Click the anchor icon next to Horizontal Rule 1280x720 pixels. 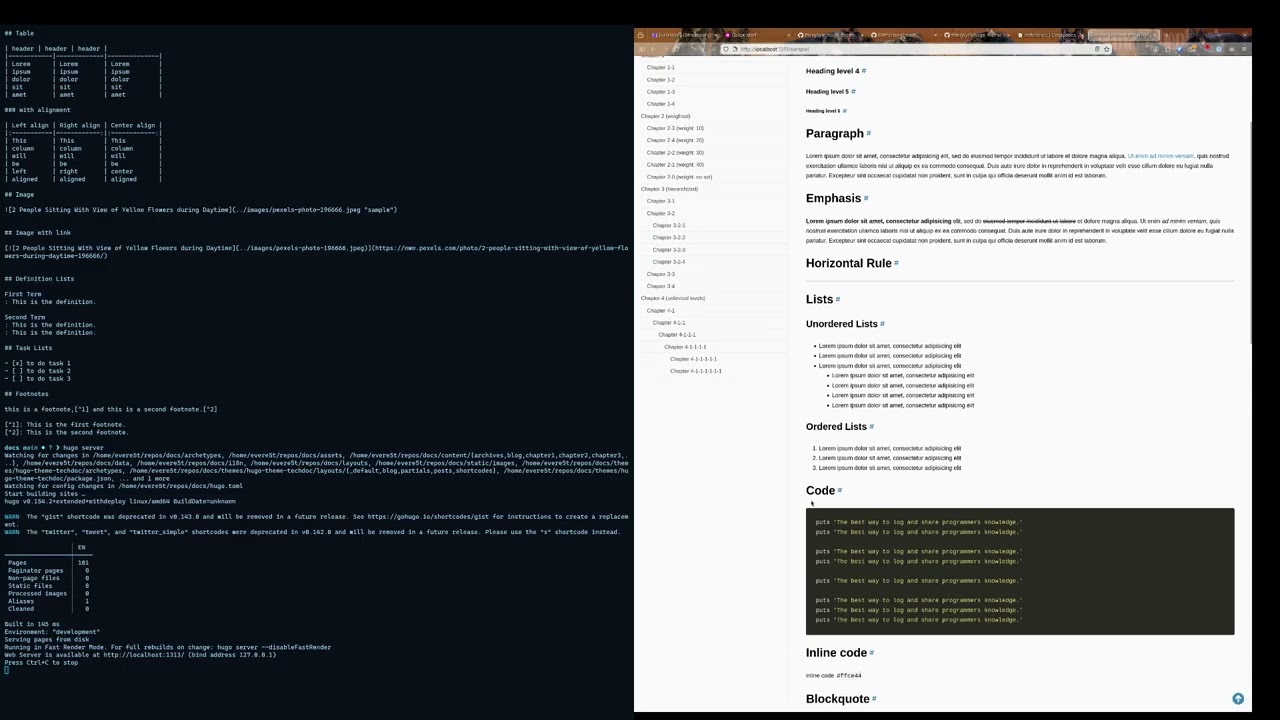click(896, 263)
